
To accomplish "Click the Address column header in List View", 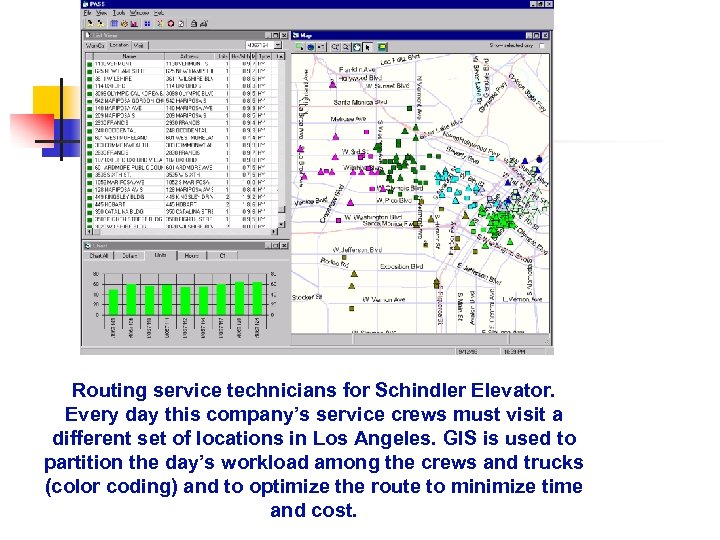I will [190, 56].
